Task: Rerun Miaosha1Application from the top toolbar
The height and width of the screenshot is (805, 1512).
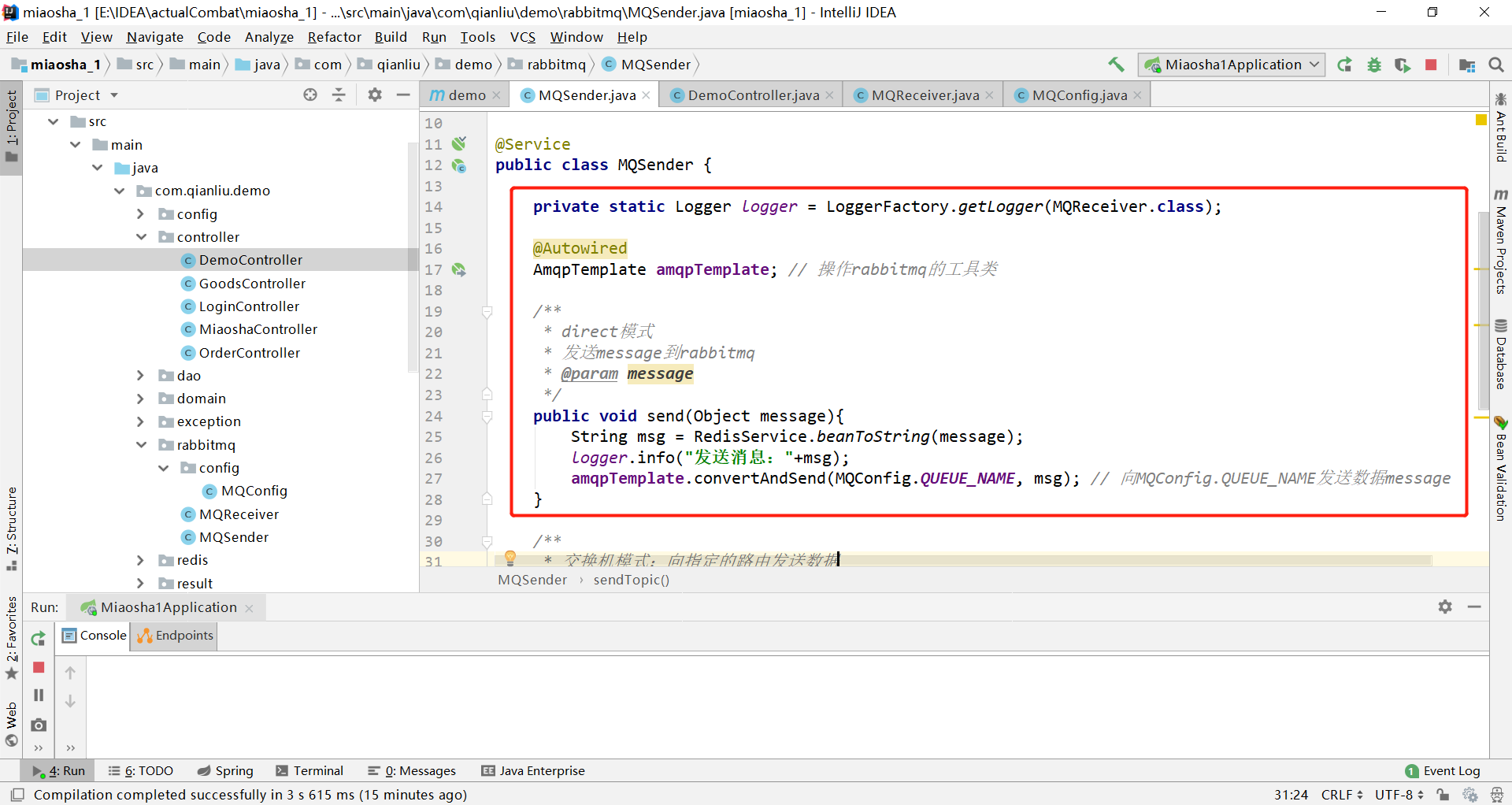Action: 1345,65
